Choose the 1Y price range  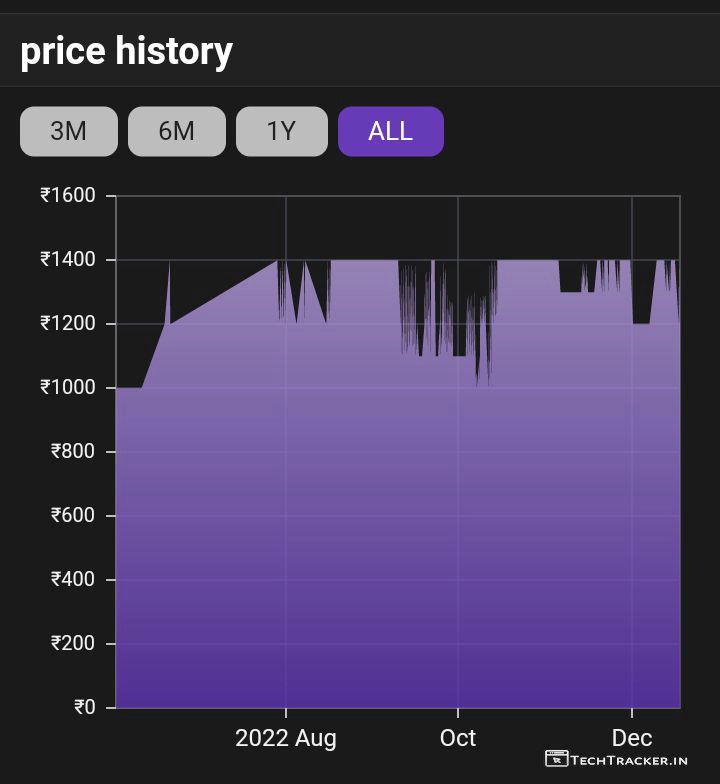[x=281, y=131]
